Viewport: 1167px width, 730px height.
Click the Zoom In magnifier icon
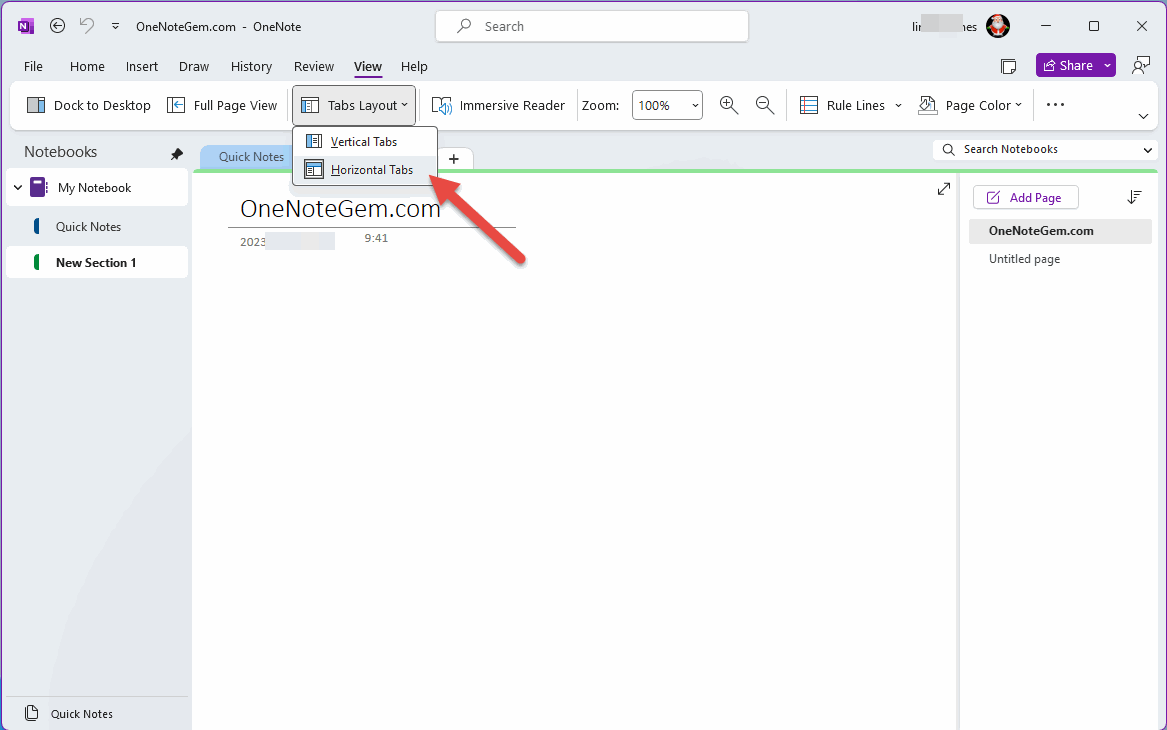pos(729,105)
